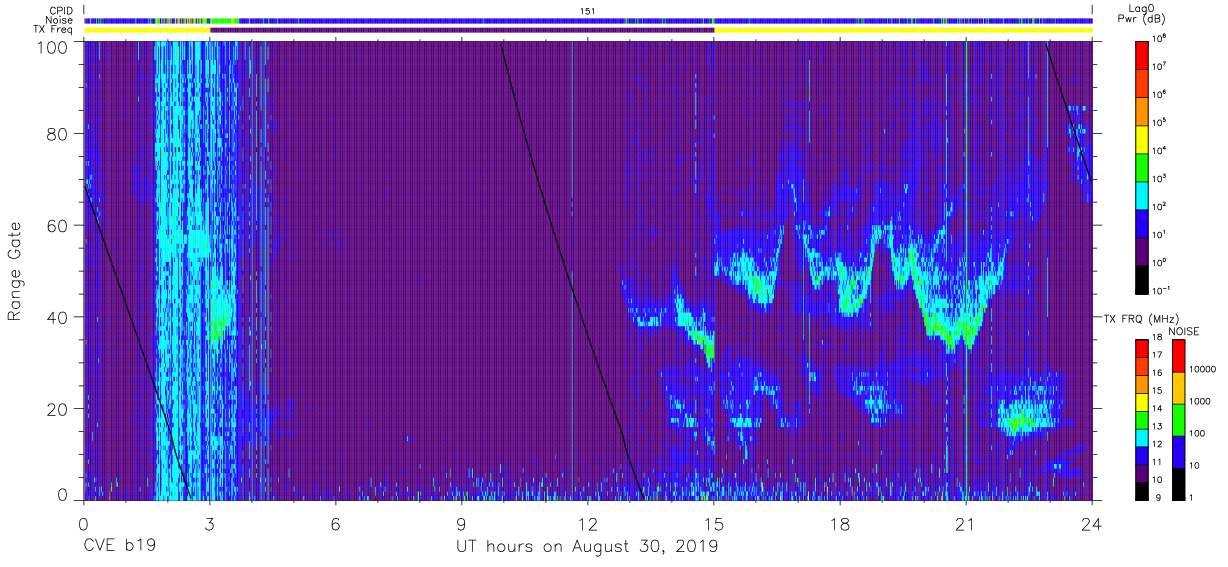
Task: Click the y-axis tick label '40'
Action: tap(56, 317)
